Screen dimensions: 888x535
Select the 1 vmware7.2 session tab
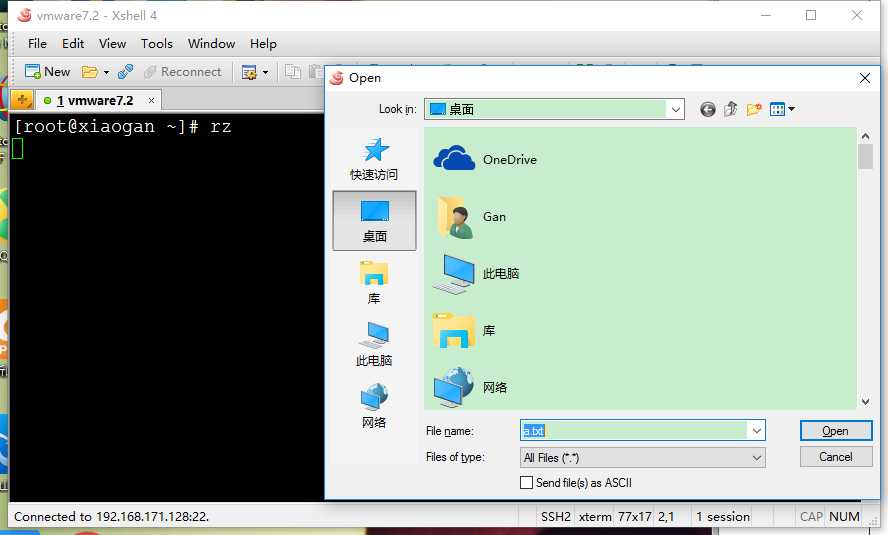(94, 101)
